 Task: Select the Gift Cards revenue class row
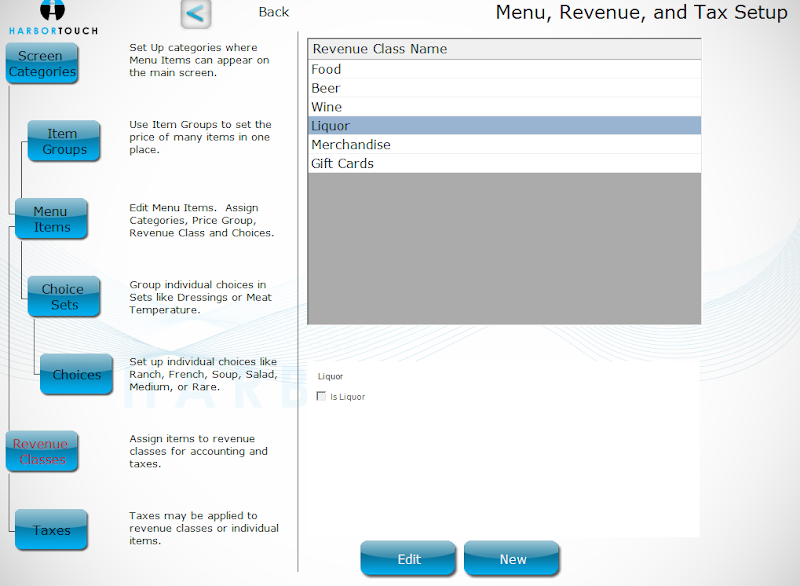[505, 163]
